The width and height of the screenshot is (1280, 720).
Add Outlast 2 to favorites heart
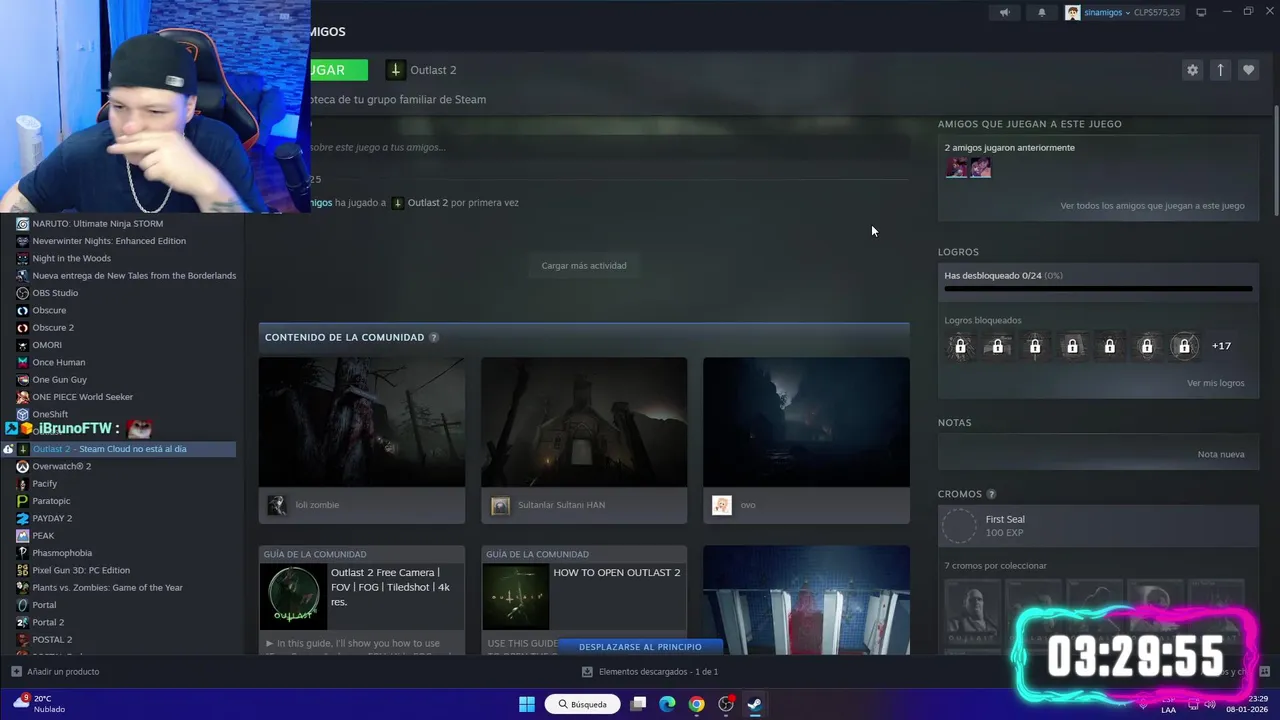click(x=1248, y=70)
